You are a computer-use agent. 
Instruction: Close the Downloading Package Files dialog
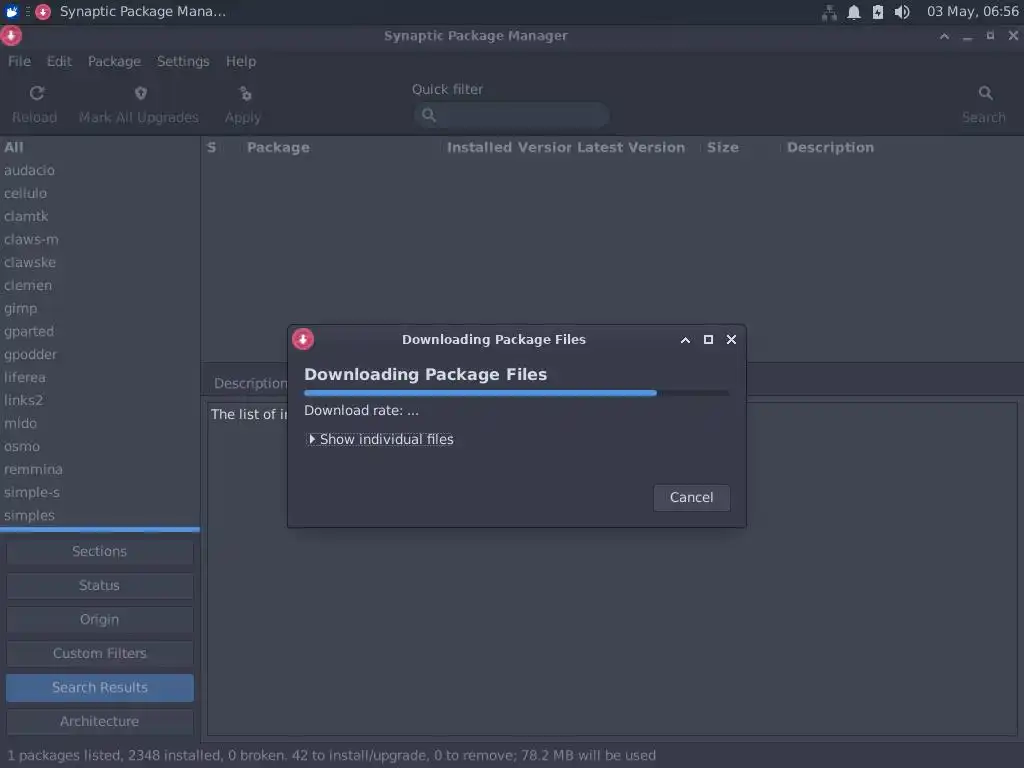point(731,340)
